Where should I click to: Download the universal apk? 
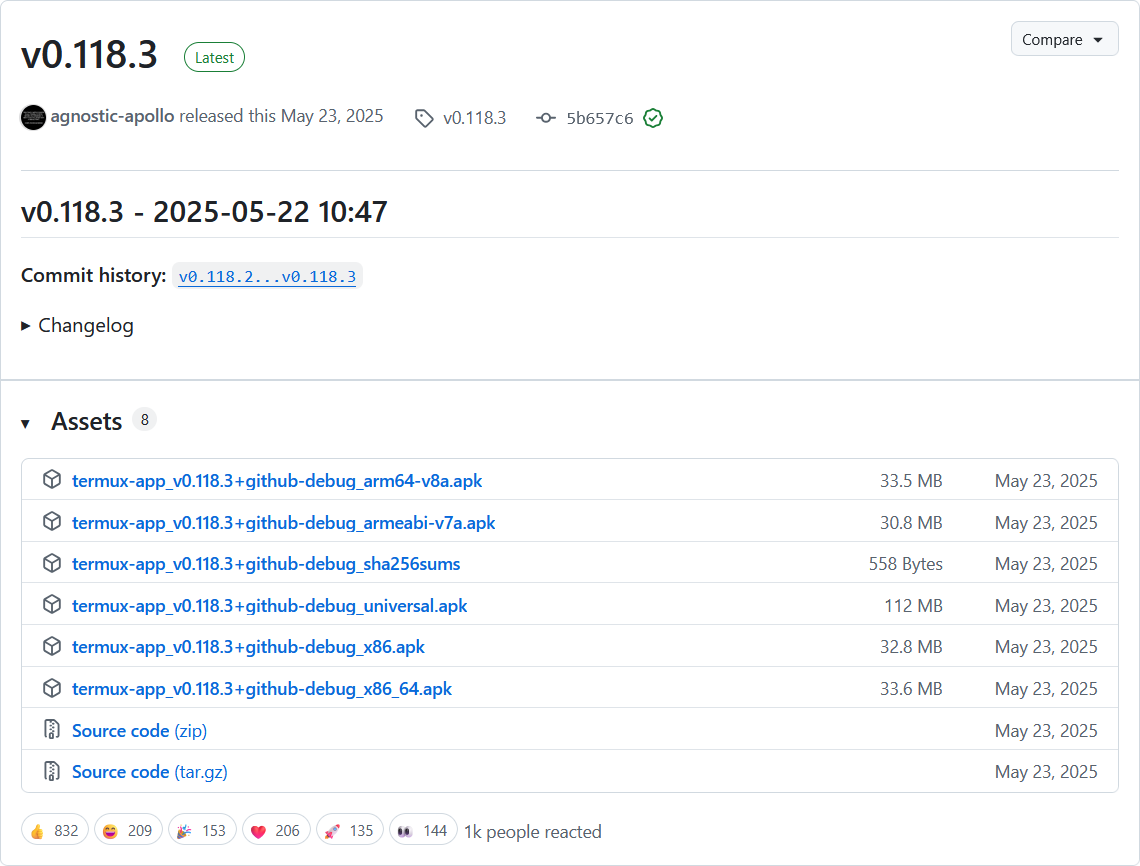270,606
